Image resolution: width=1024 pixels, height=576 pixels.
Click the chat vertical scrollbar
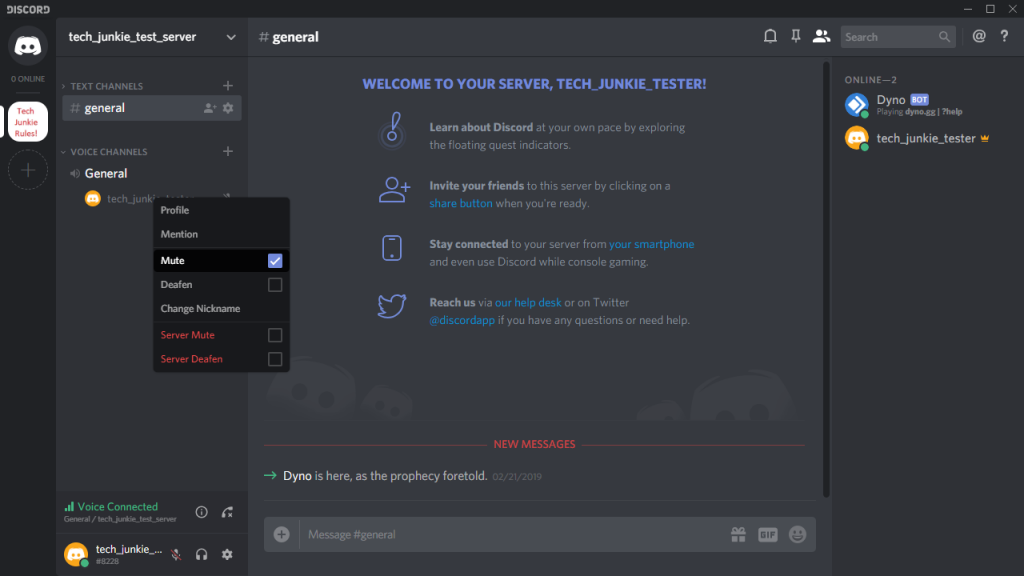[826, 280]
